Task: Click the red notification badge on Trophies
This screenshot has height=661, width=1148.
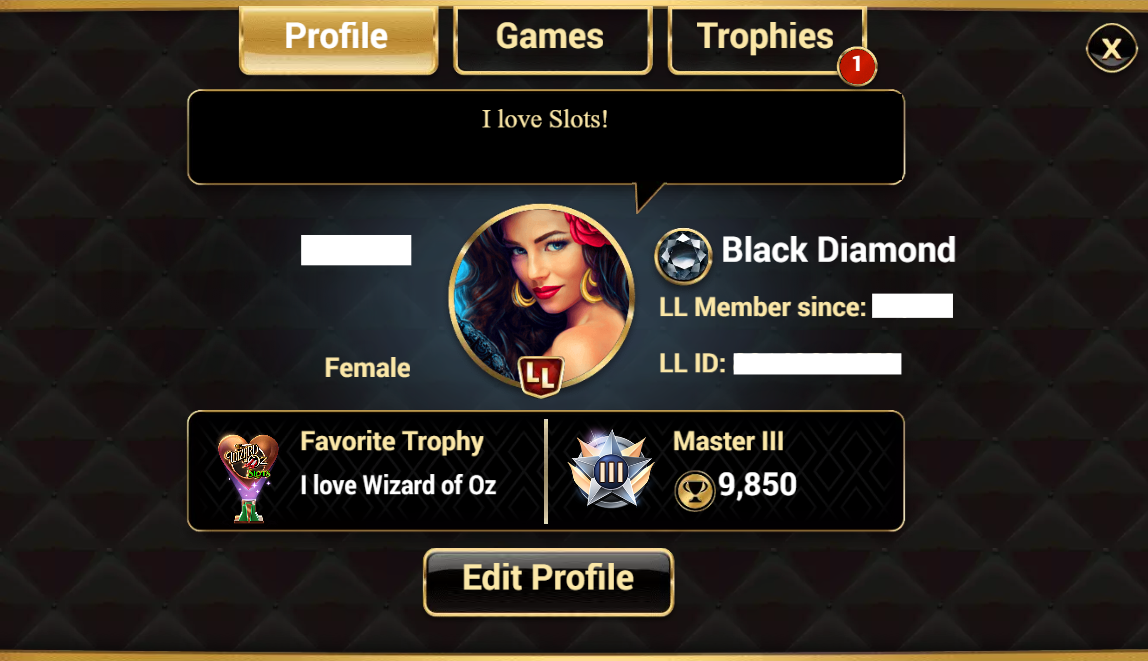Action: coord(857,66)
